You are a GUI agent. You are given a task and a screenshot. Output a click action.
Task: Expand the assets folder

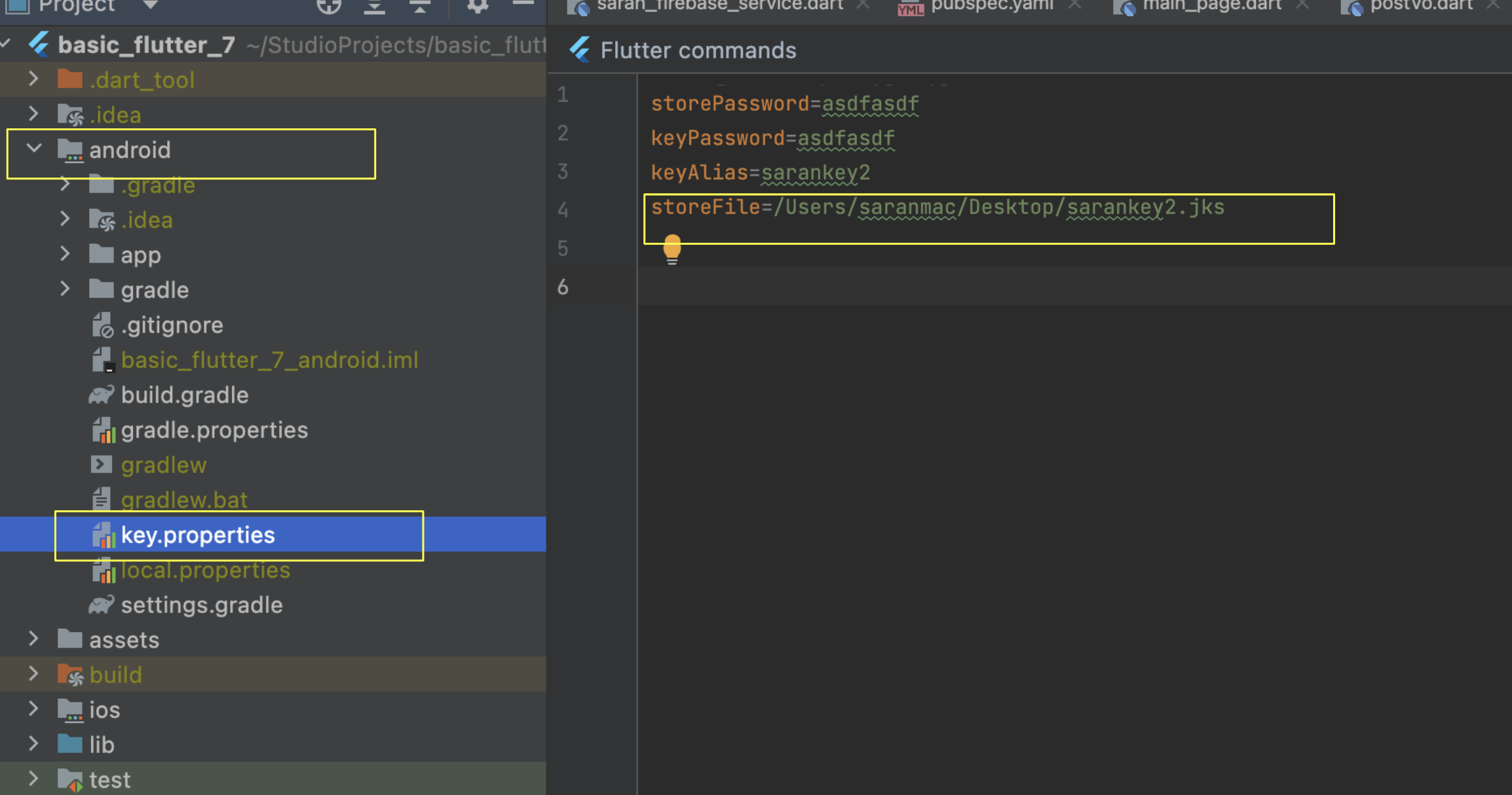[33, 639]
